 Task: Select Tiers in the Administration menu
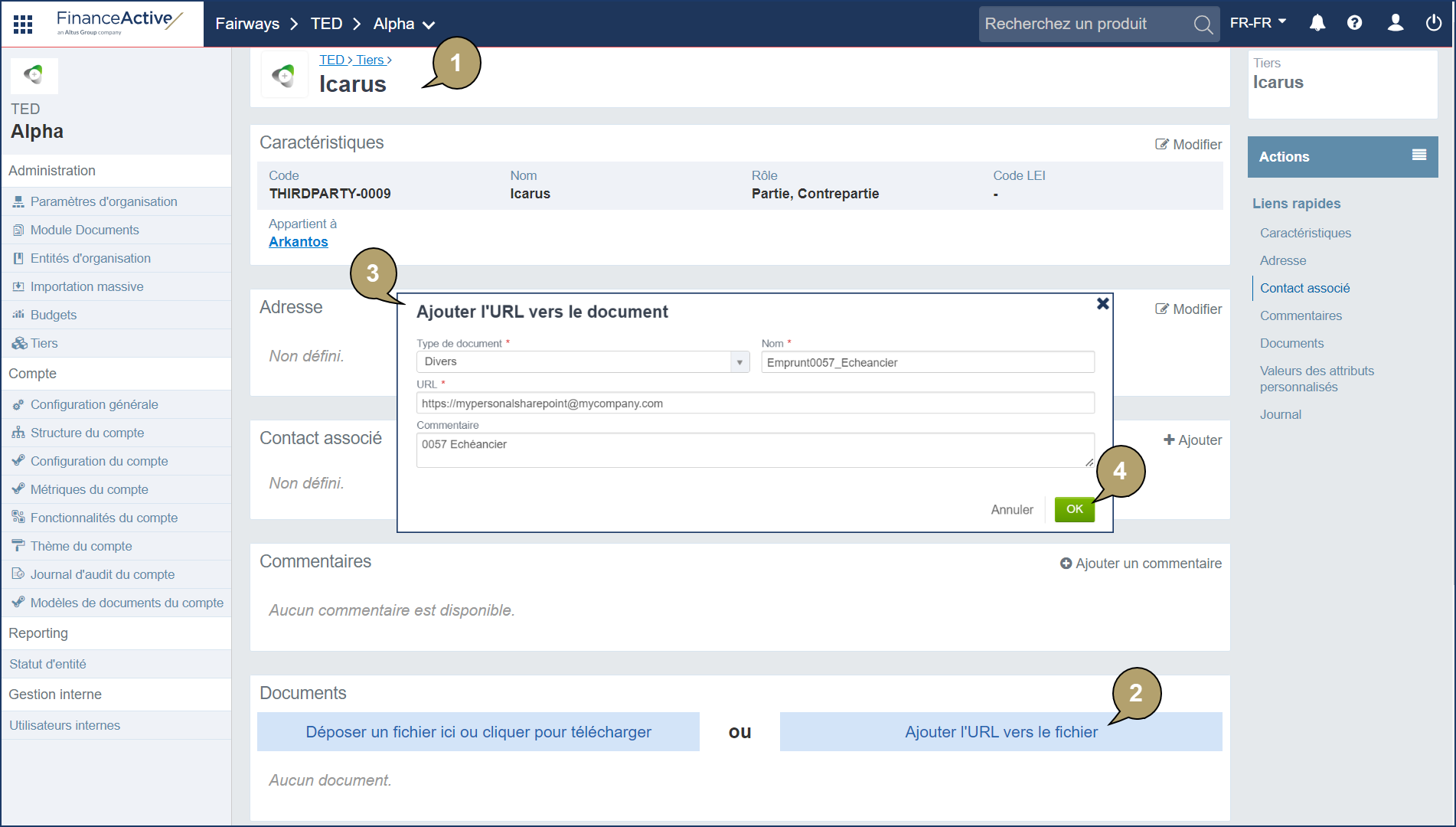click(x=44, y=343)
